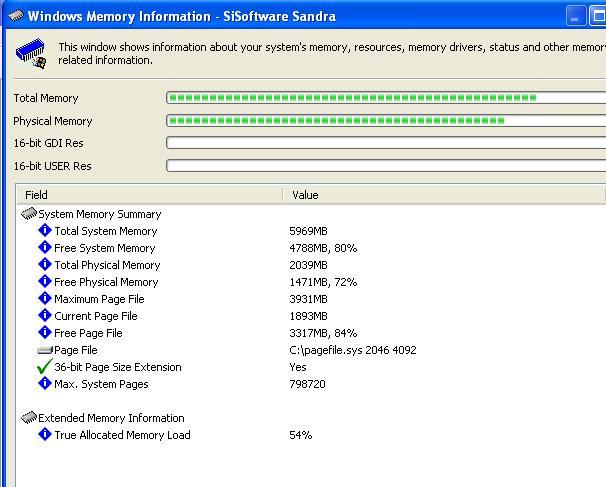
Task: Click info icon beside Current Page File
Action: click(45, 315)
